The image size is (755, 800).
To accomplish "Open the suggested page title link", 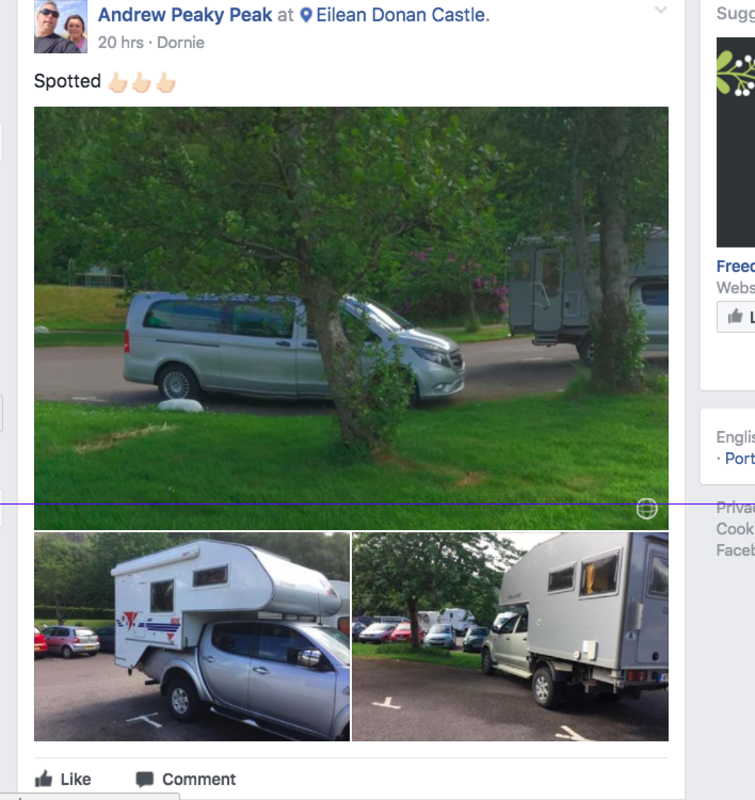I will [736, 266].
